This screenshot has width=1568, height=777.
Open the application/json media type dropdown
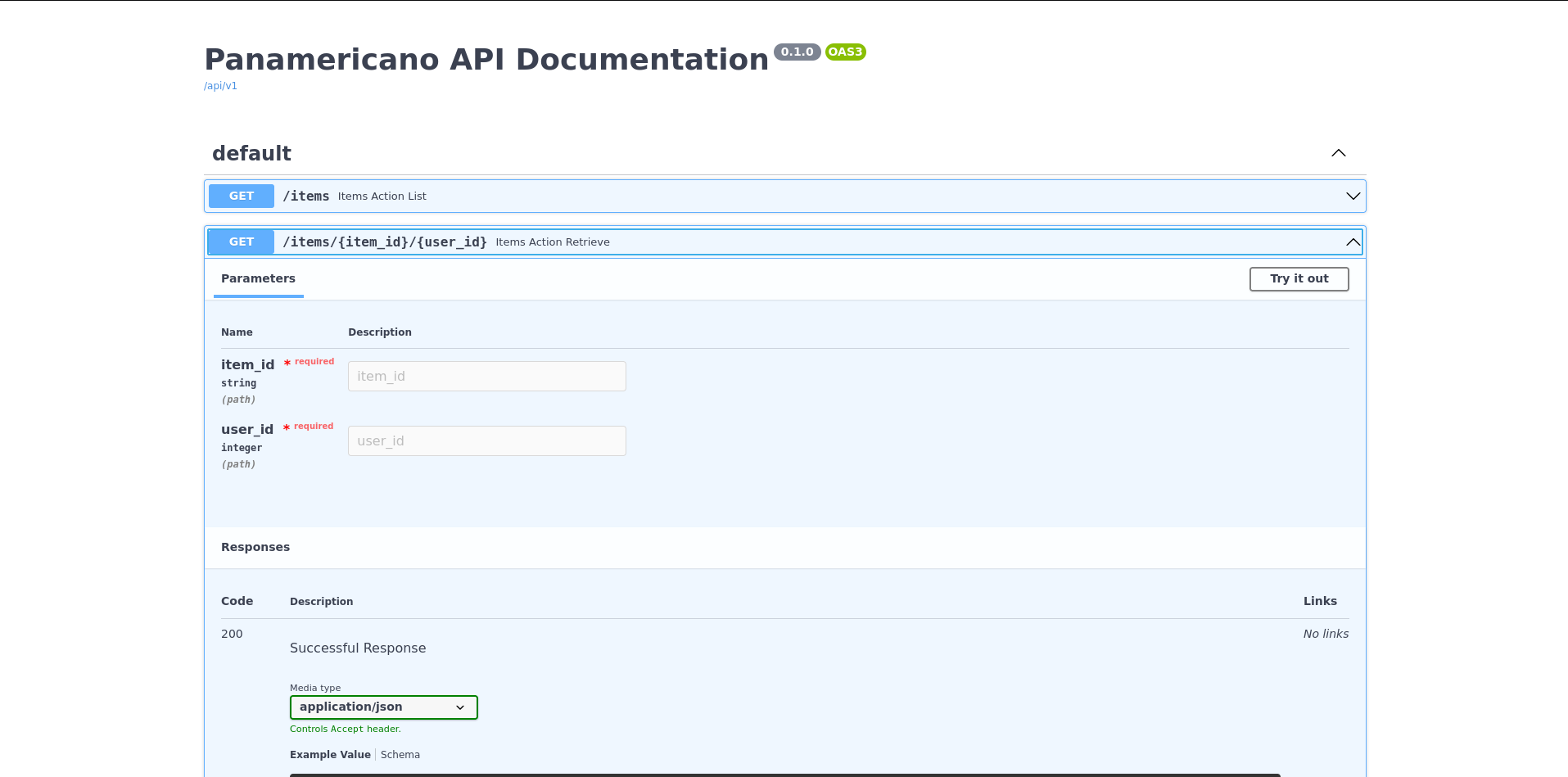click(x=383, y=707)
